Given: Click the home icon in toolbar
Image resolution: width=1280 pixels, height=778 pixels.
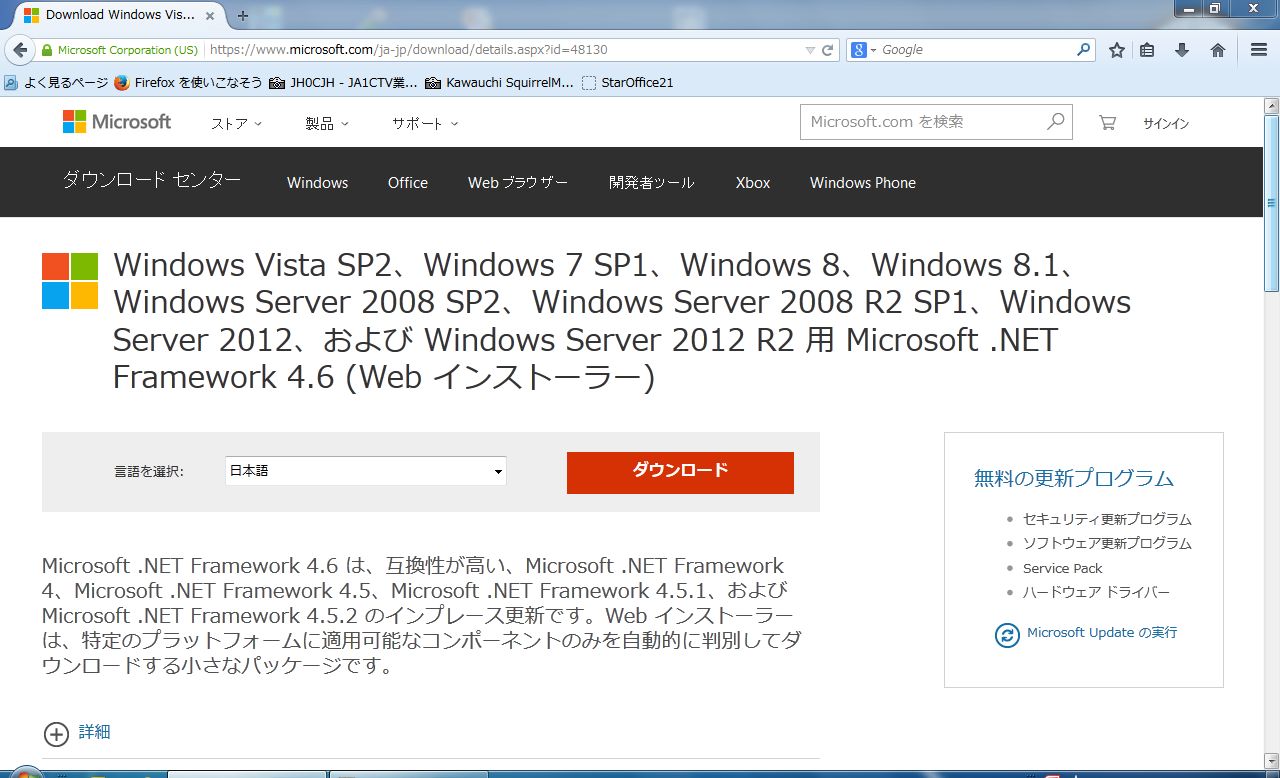Looking at the screenshot, I should 1217,50.
